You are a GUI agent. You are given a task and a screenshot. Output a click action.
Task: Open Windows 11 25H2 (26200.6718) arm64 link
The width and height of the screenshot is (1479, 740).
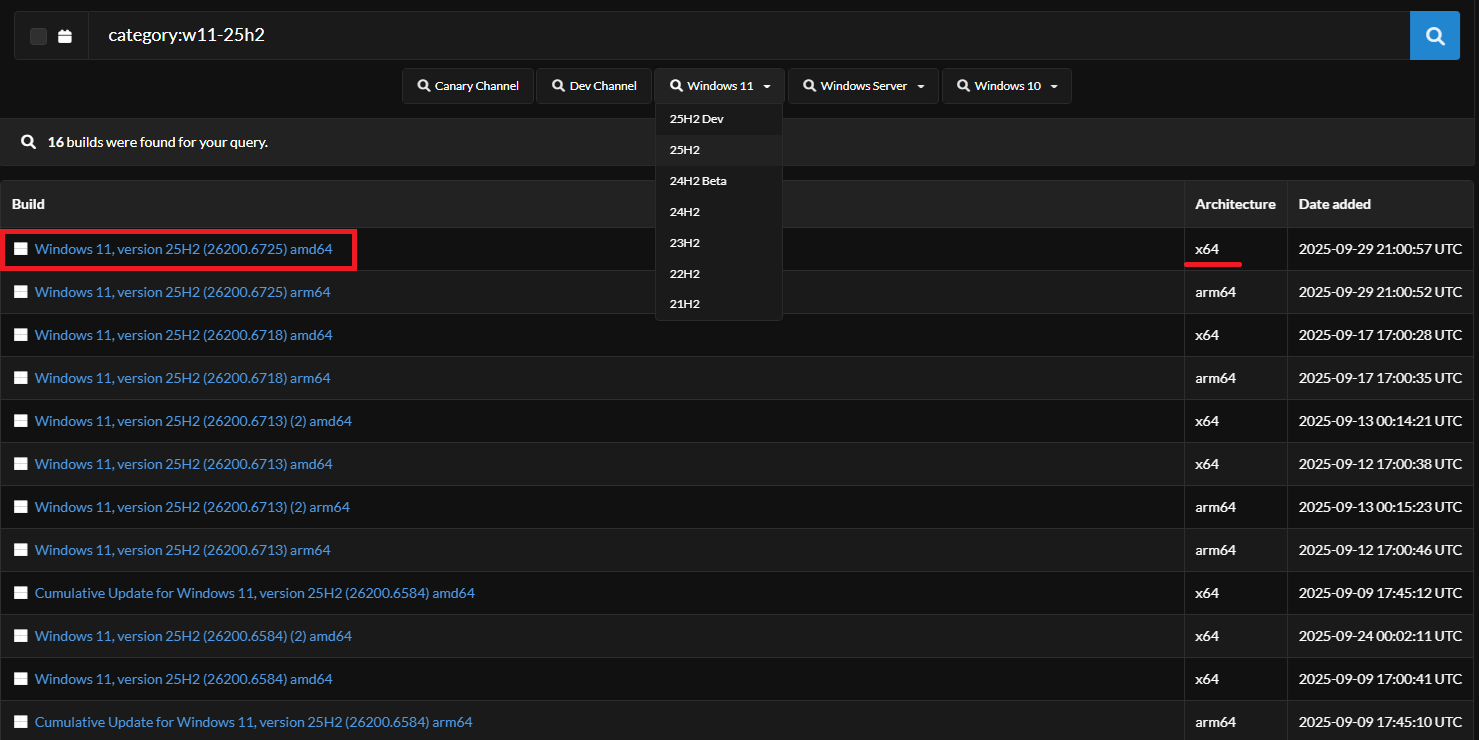[x=183, y=378]
